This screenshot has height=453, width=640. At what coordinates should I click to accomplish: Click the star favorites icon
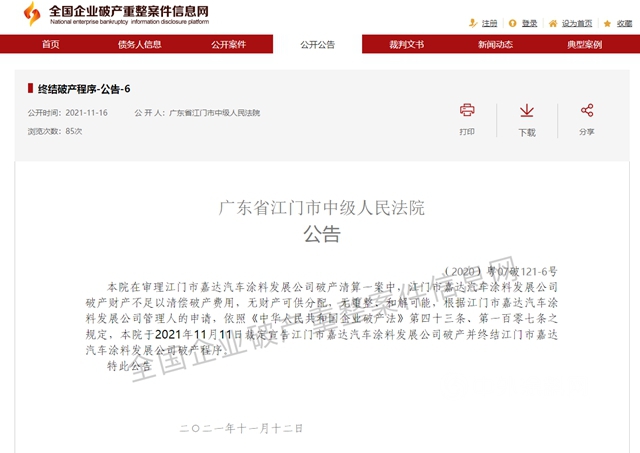[x=607, y=24]
